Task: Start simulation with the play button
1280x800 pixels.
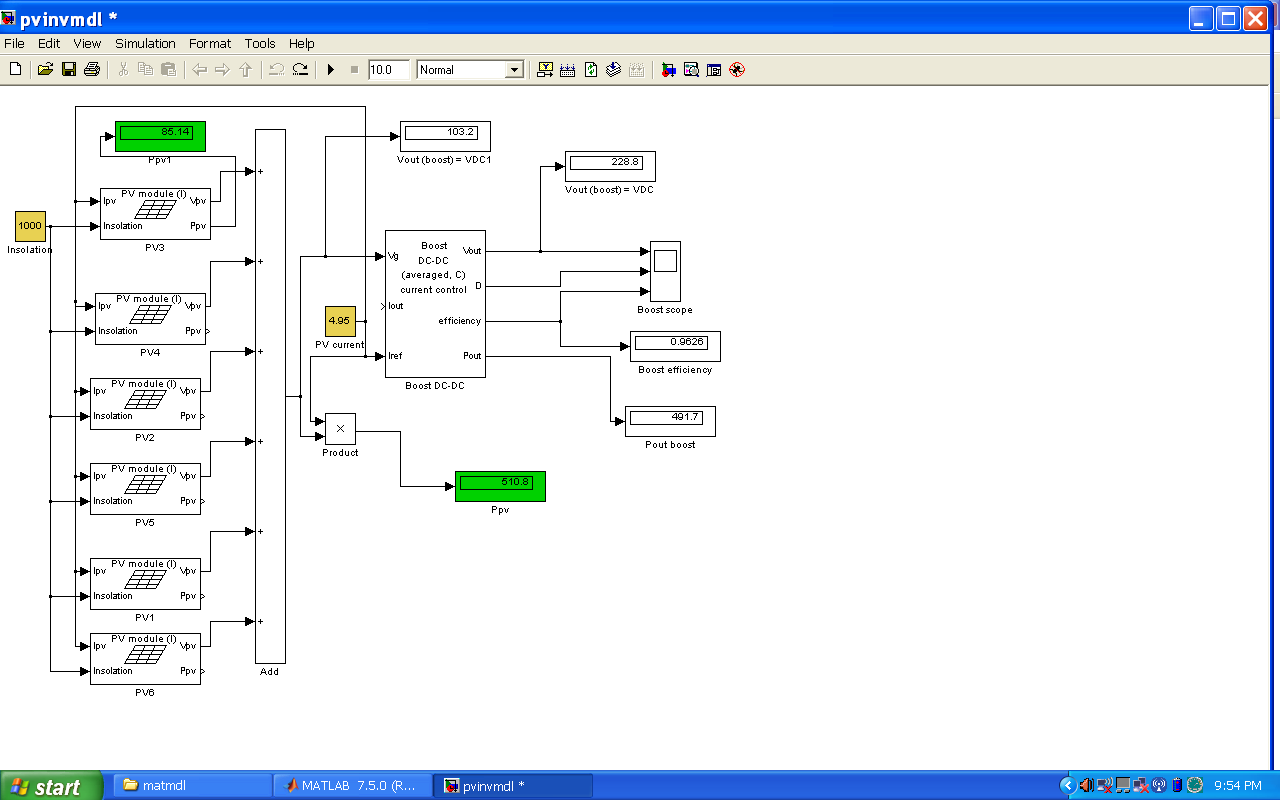Action: click(x=331, y=70)
